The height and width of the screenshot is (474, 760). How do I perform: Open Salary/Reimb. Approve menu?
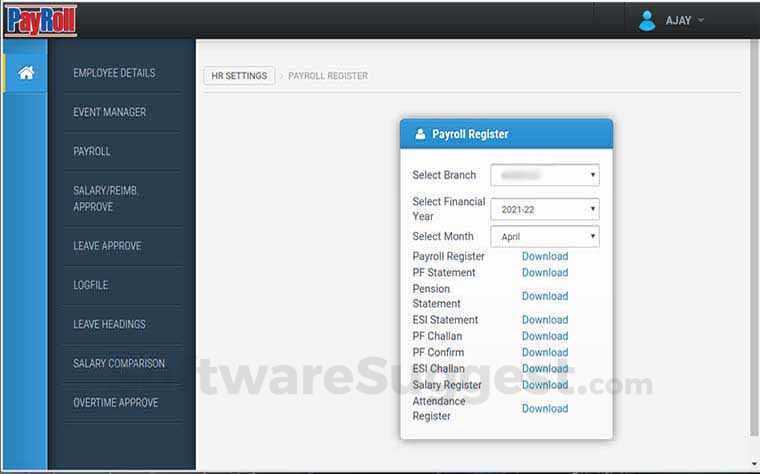106,199
